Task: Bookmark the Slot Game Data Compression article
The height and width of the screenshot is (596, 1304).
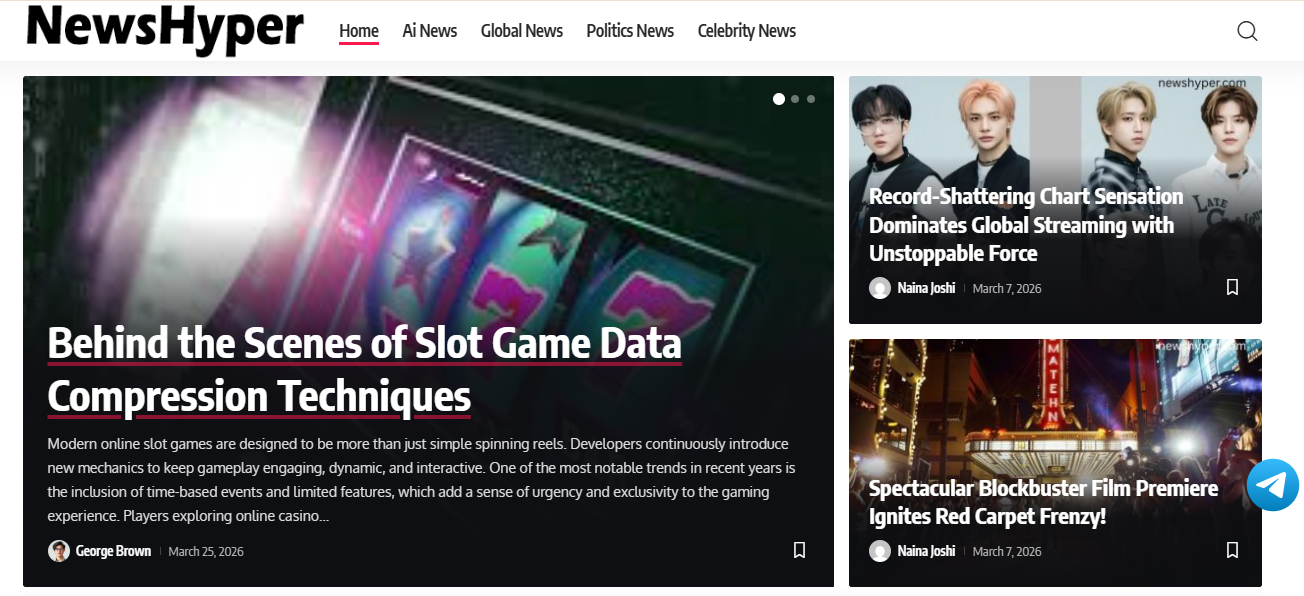Action: click(799, 550)
